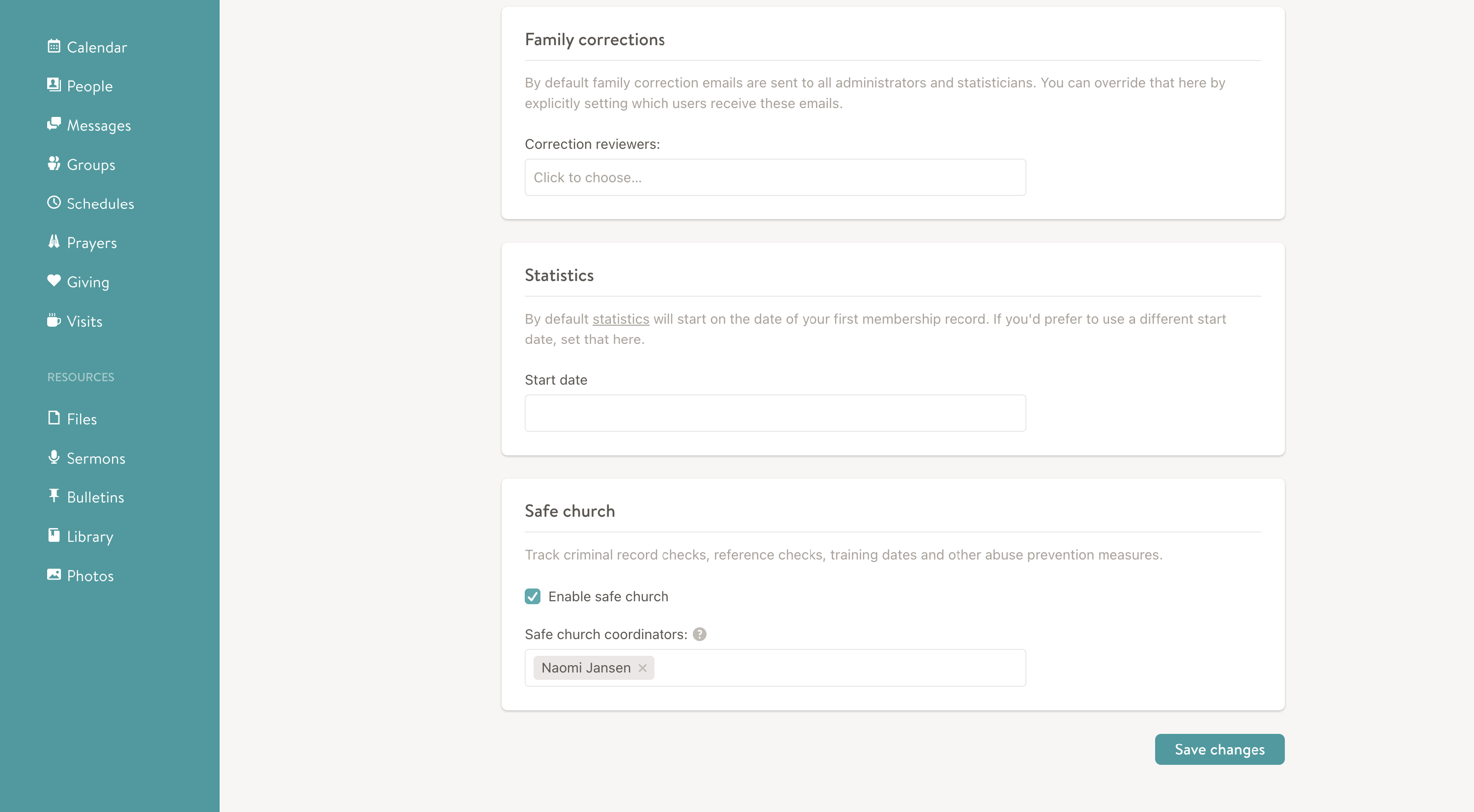Follow the statistics hyperlink

click(x=620, y=319)
